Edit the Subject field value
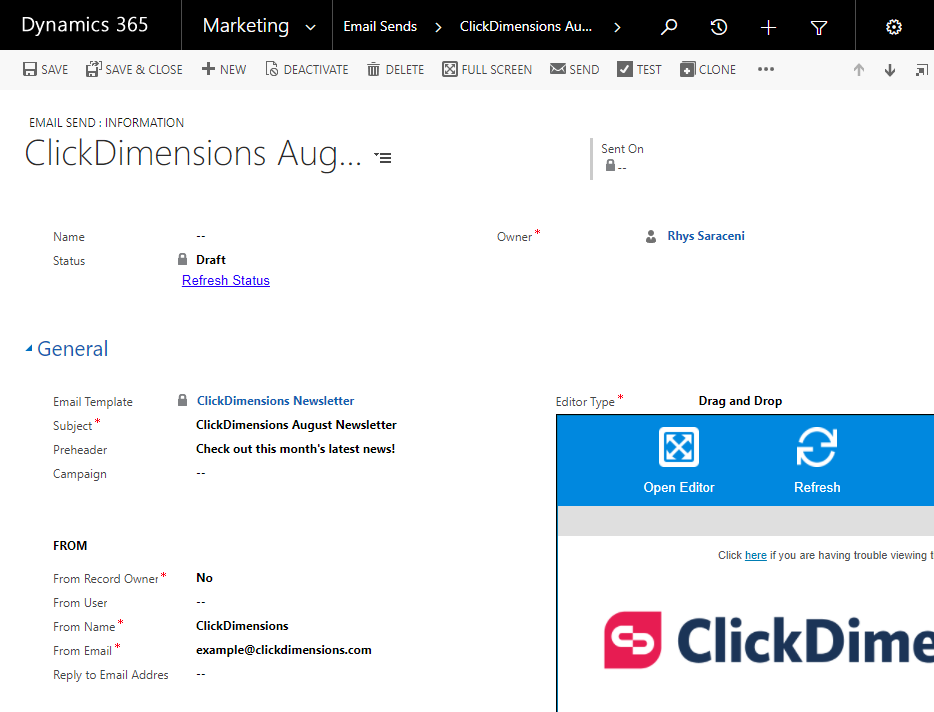The height and width of the screenshot is (712, 934). pos(296,425)
